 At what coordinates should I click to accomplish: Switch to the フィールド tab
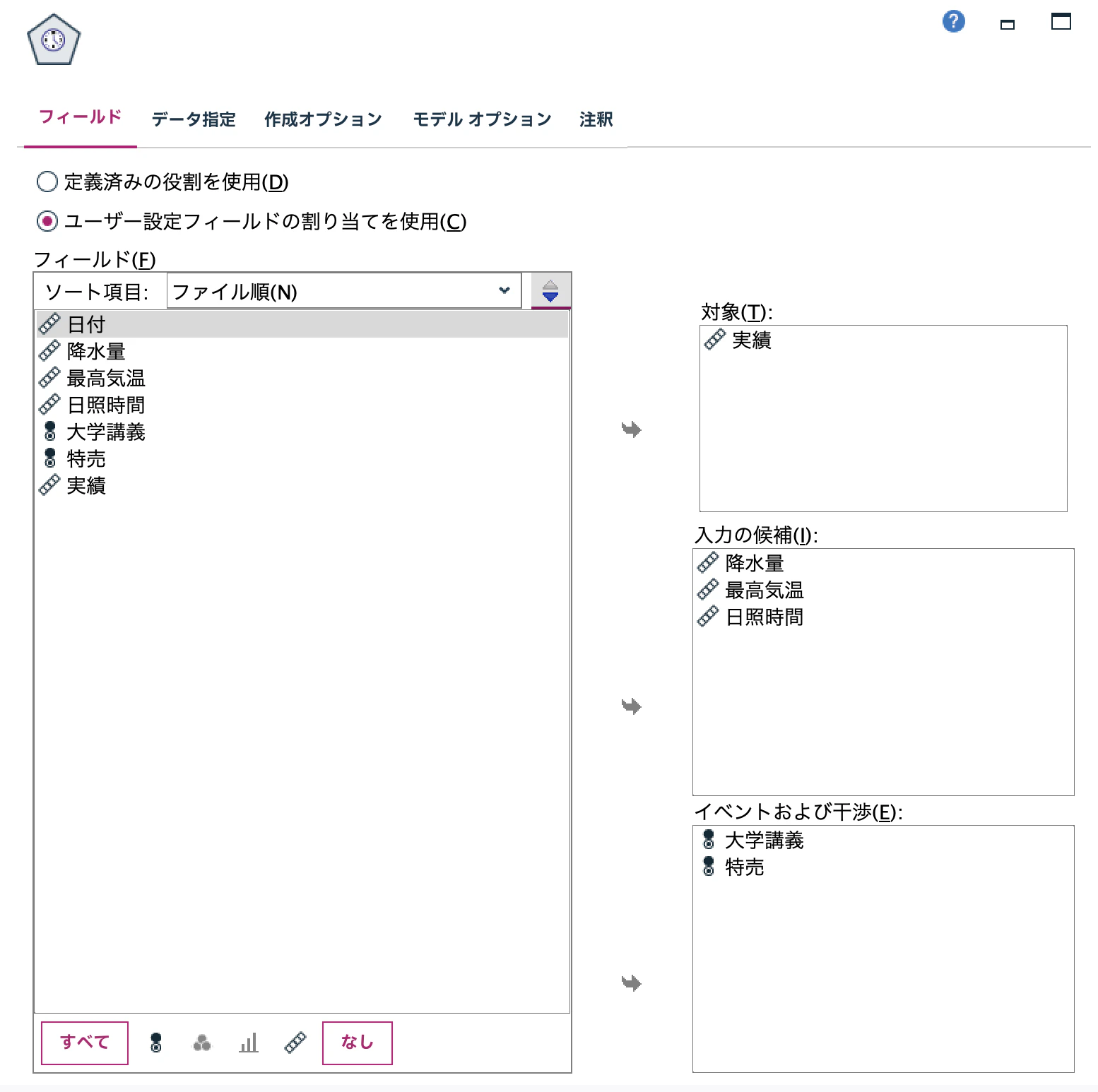(x=81, y=117)
